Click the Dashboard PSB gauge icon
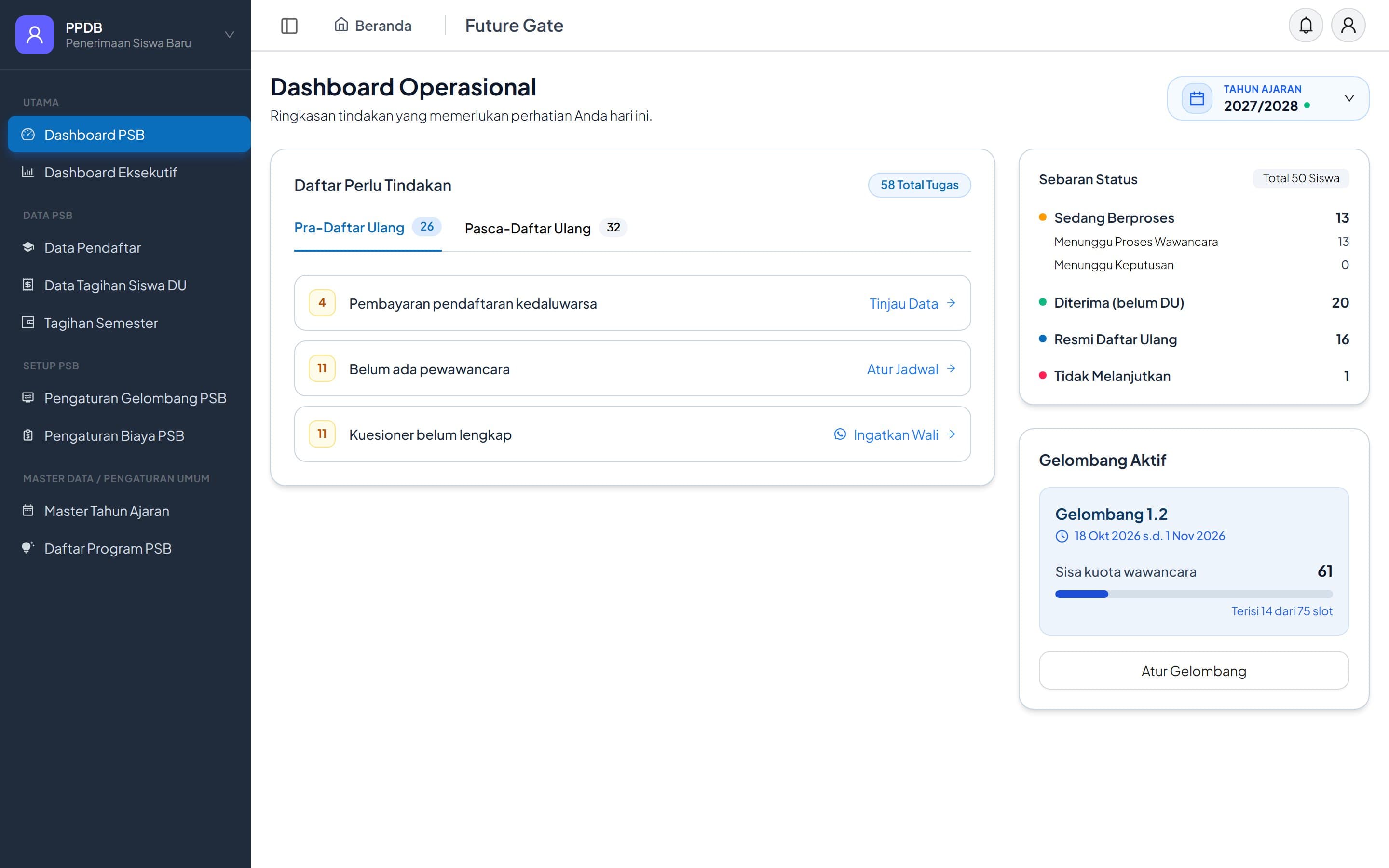 pyautogui.click(x=27, y=135)
